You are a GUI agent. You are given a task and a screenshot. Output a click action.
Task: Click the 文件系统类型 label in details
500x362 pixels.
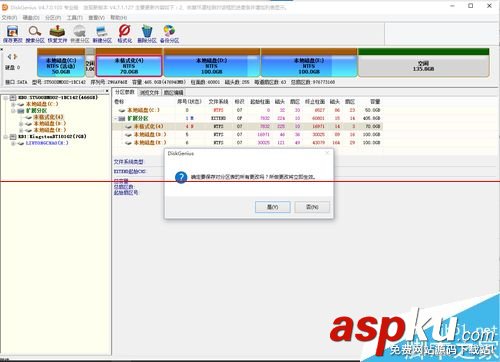[128, 162]
